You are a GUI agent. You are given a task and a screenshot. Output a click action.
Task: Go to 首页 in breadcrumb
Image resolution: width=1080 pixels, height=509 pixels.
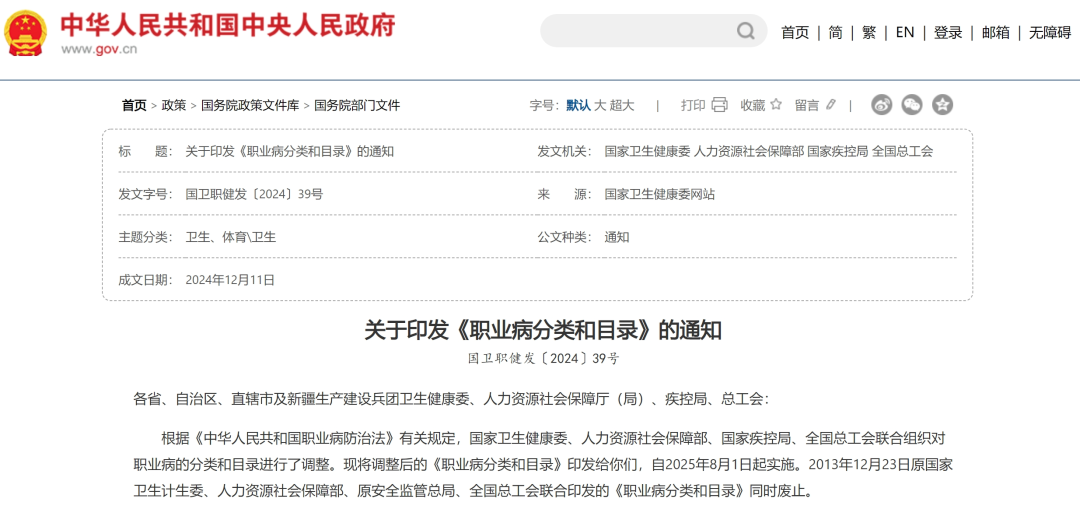click(134, 105)
